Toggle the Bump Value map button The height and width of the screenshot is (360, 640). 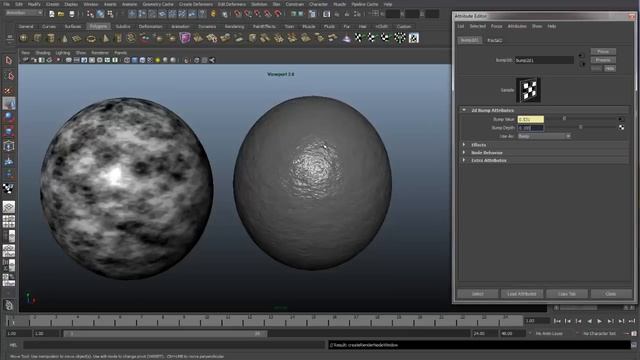pyautogui.click(x=621, y=119)
